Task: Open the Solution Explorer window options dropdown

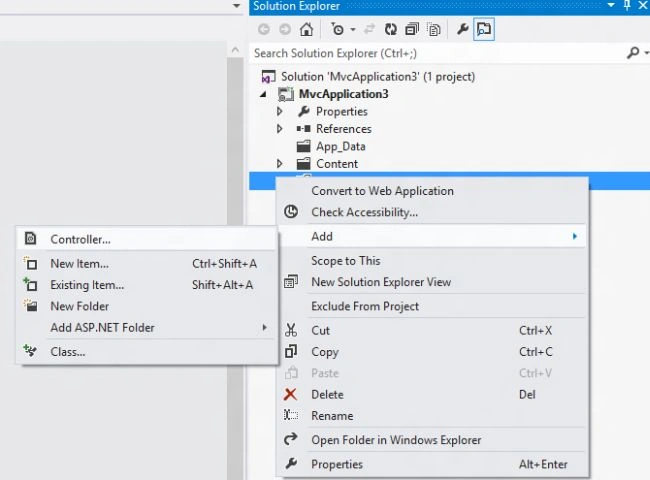Action: tap(611, 5)
